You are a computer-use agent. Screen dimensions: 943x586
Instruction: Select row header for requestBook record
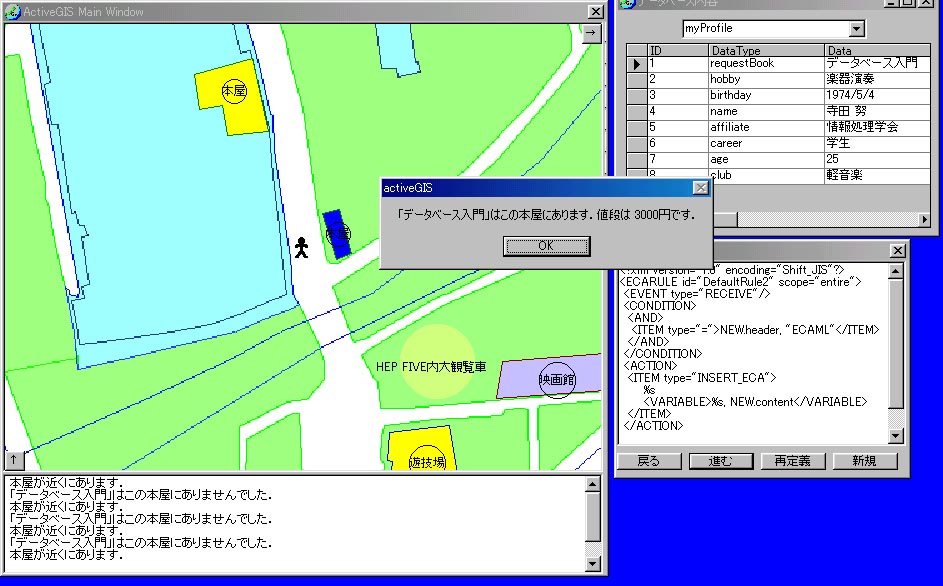pos(636,64)
